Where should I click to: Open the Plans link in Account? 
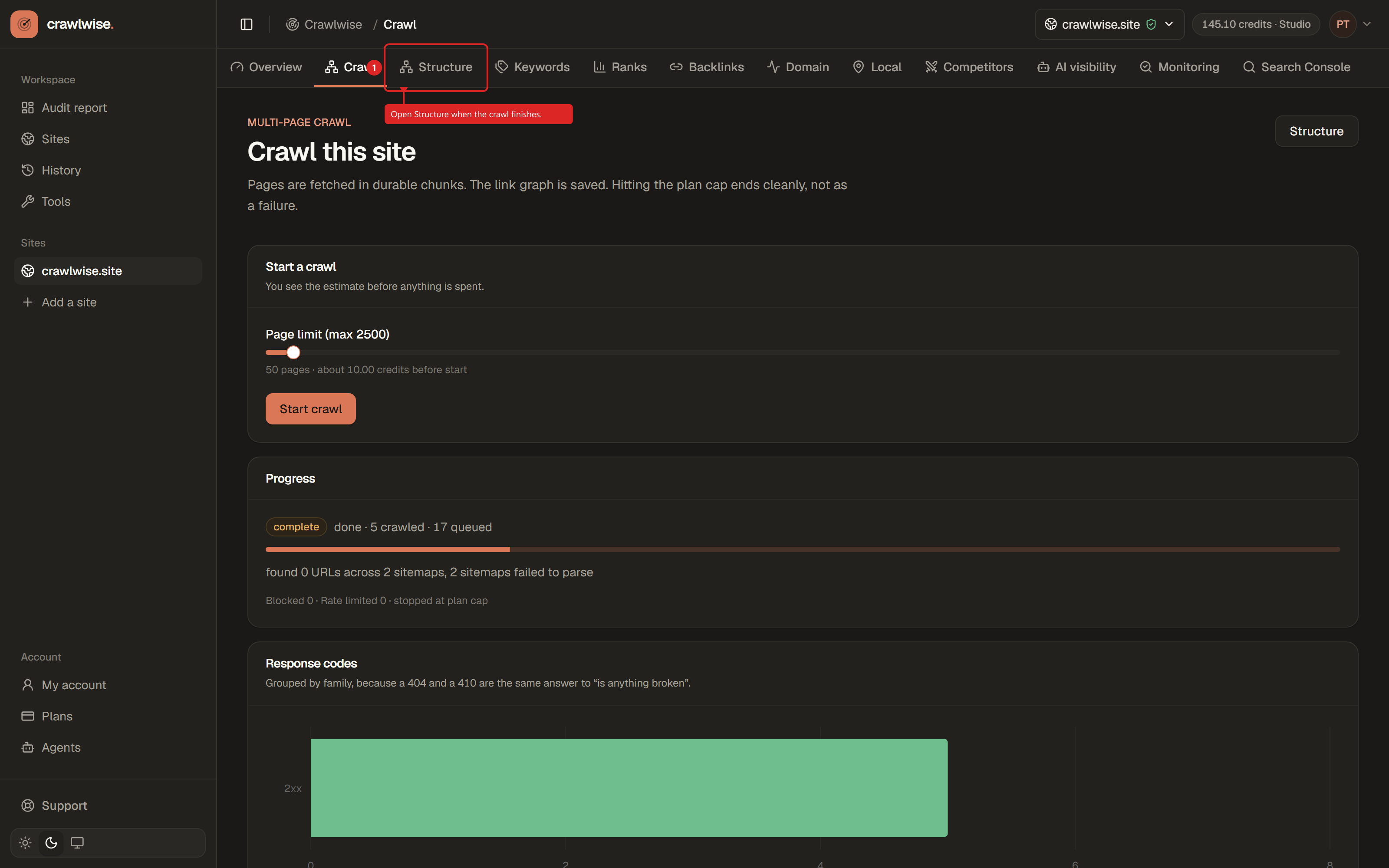[108, 716]
